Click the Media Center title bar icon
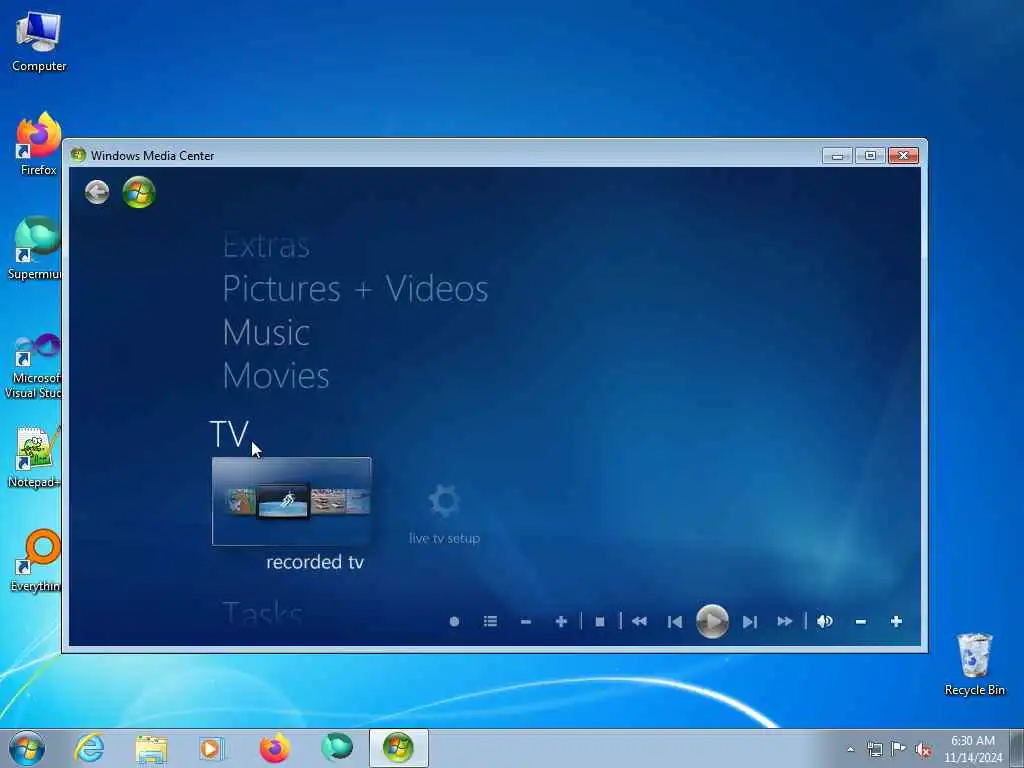 [x=78, y=155]
